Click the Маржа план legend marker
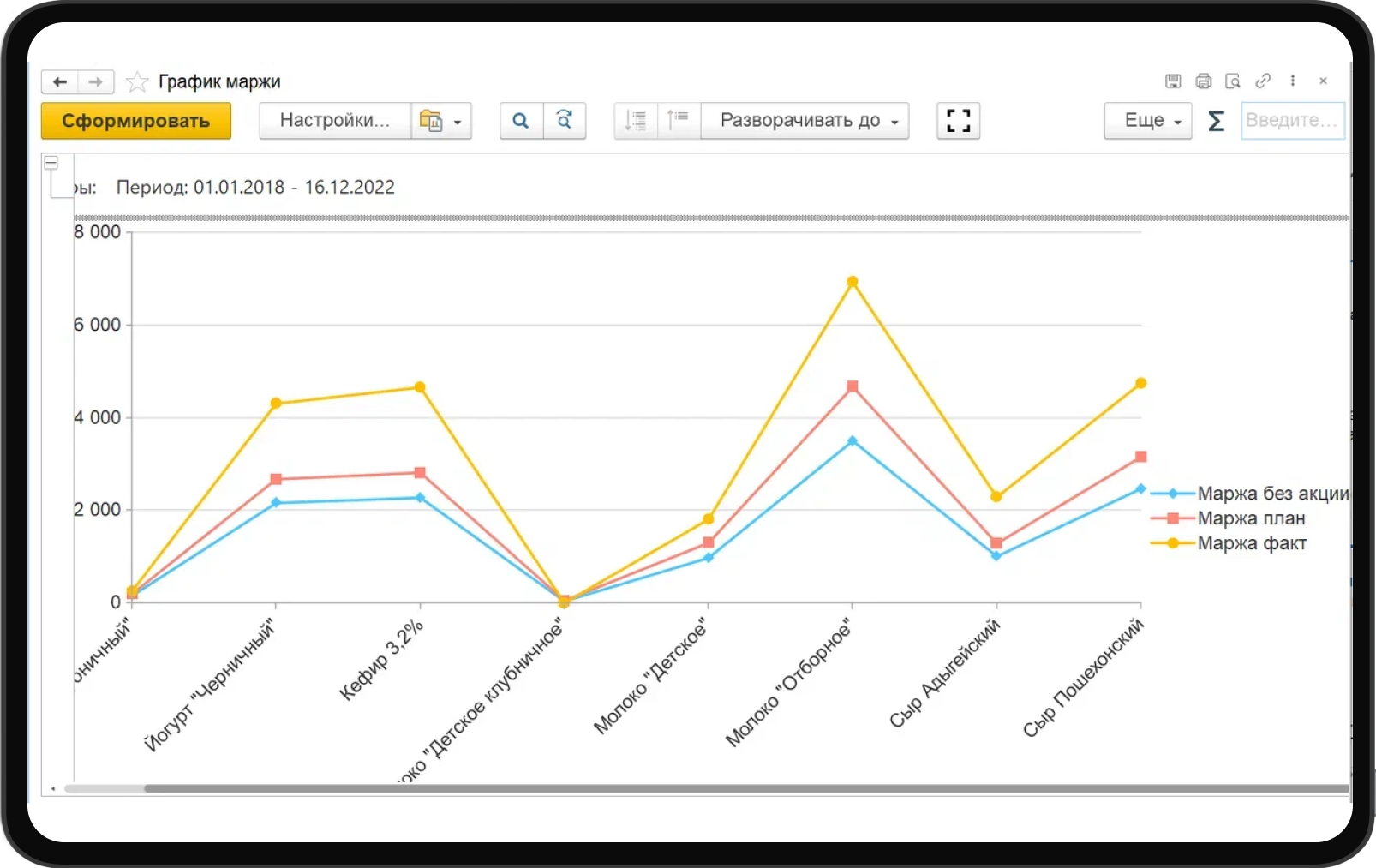This screenshot has width=1376, height=868. [1172, 518]
